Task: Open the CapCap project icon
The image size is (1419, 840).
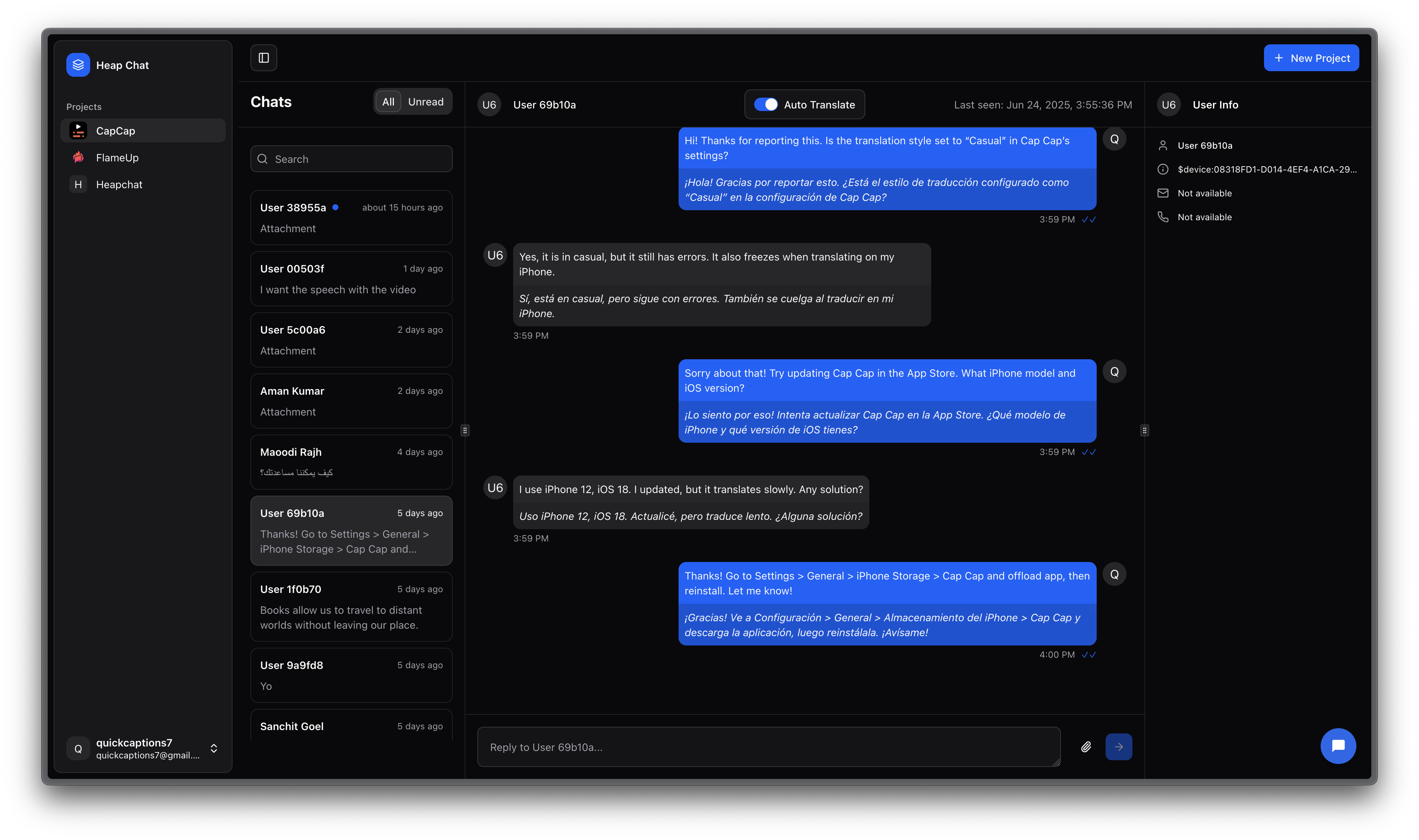Action: 78,130
